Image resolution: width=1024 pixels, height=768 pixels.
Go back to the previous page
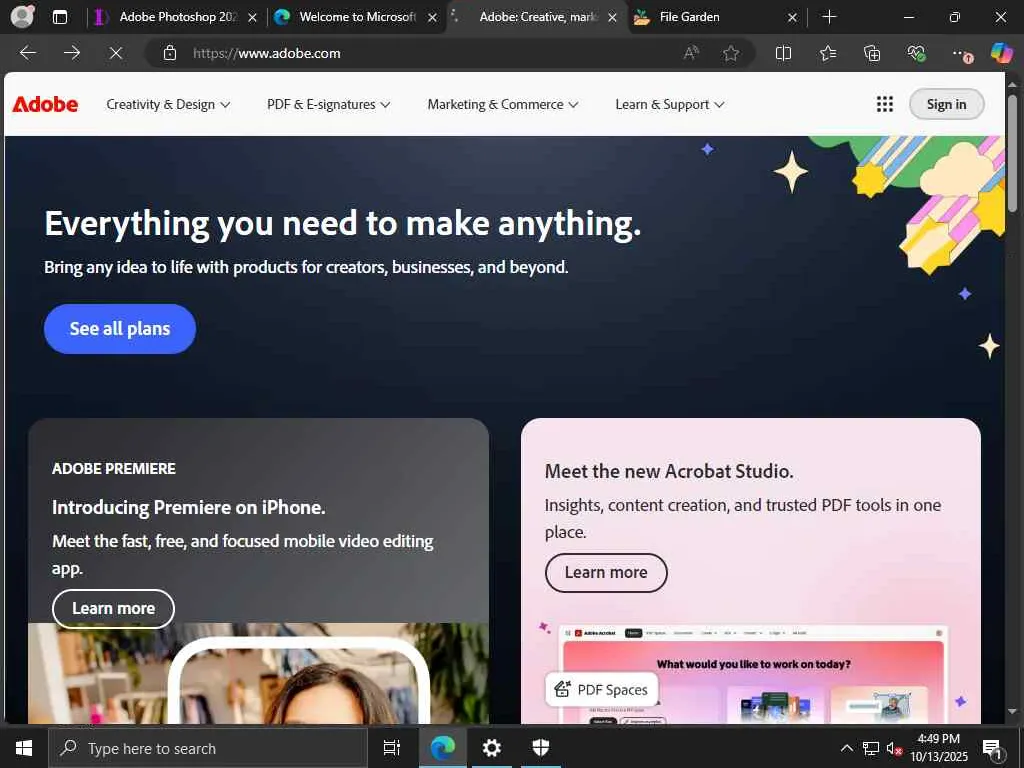point(28,53)
